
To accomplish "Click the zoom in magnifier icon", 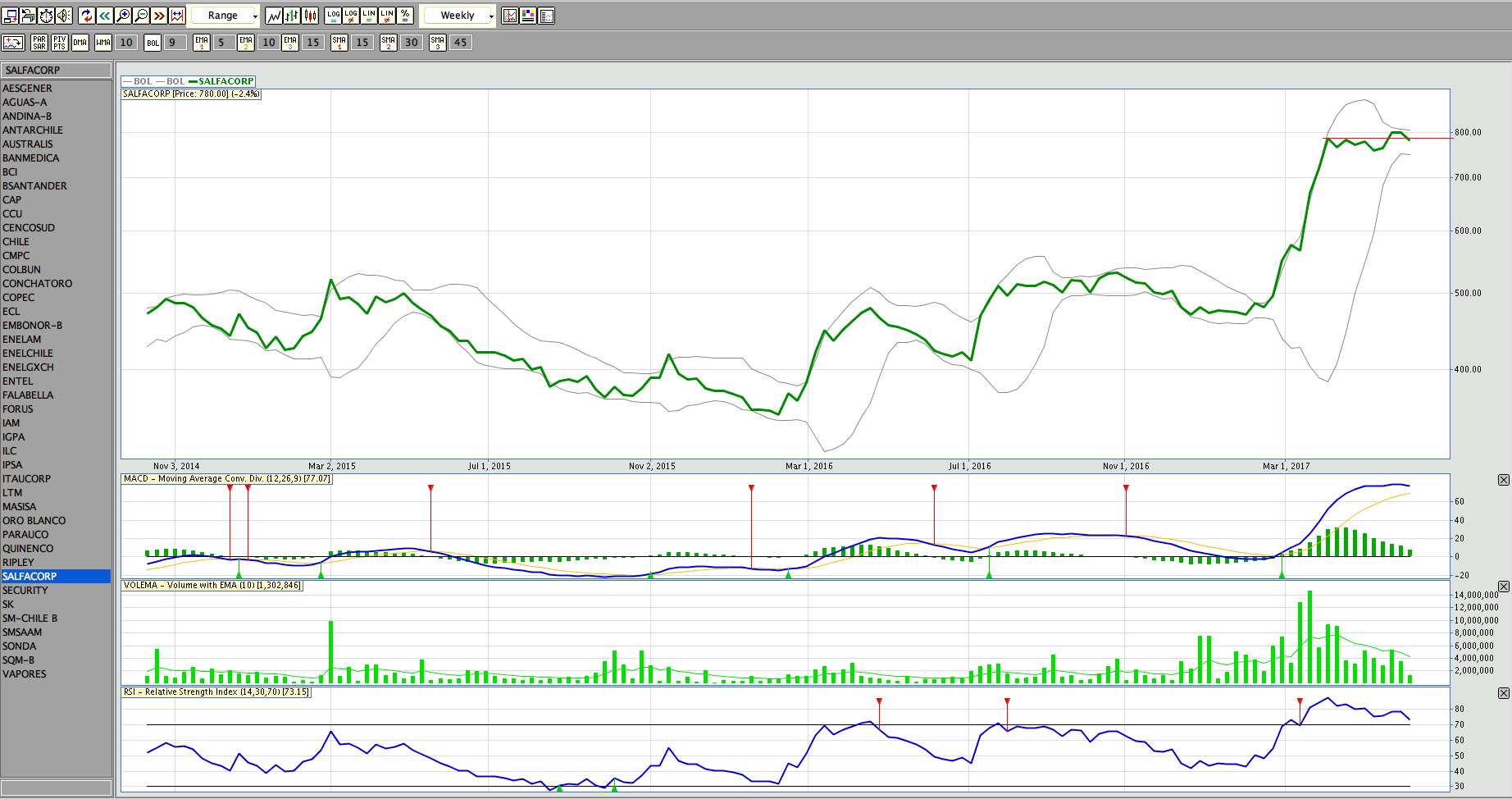I will 123,16.
